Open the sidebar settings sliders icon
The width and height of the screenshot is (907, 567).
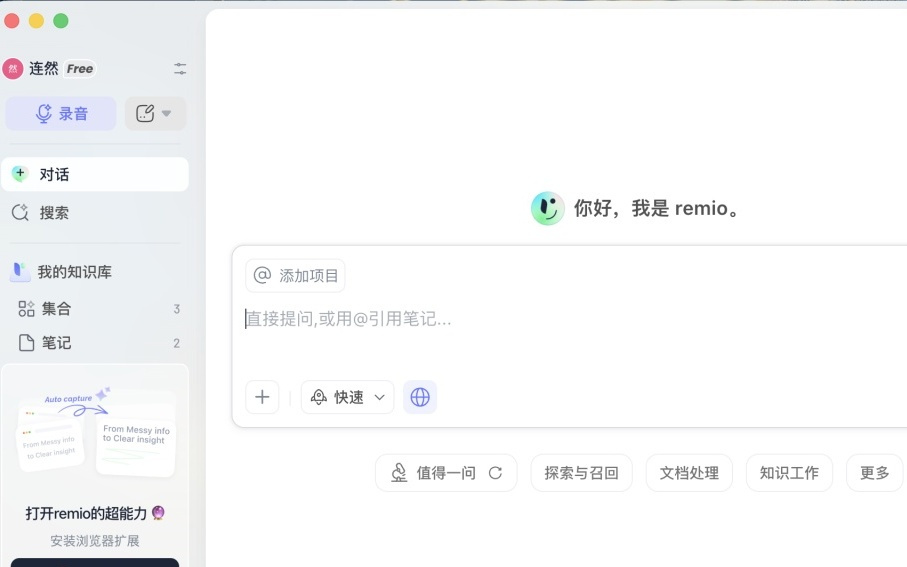180,69
